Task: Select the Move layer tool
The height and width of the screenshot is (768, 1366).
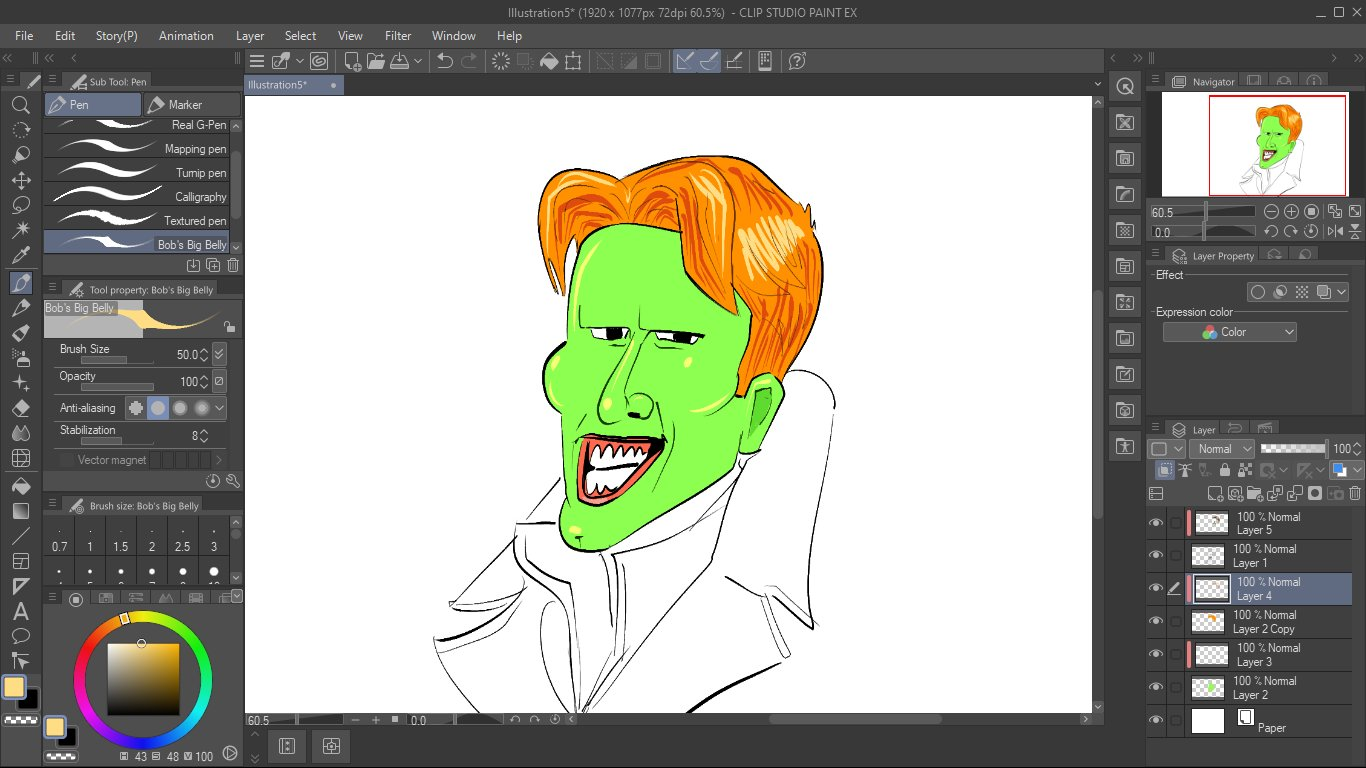Action: 20,180
